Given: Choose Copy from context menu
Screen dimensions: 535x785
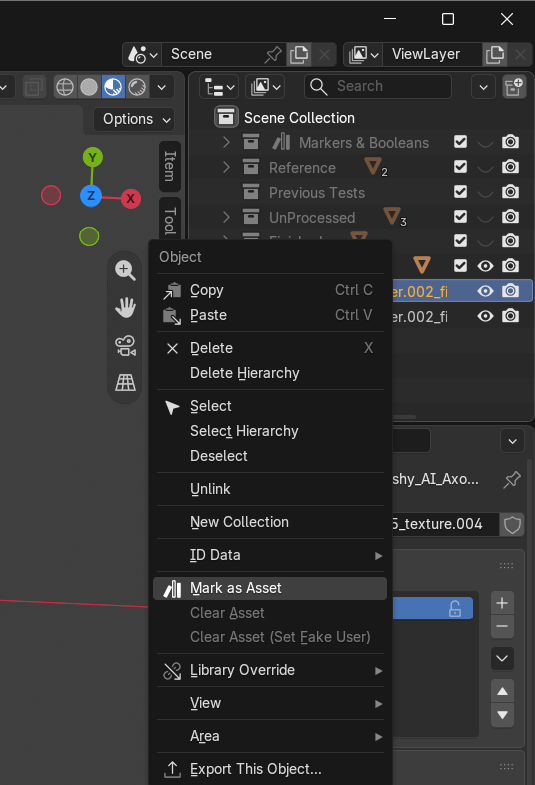Looking at the screenshot, I should 270,290.
